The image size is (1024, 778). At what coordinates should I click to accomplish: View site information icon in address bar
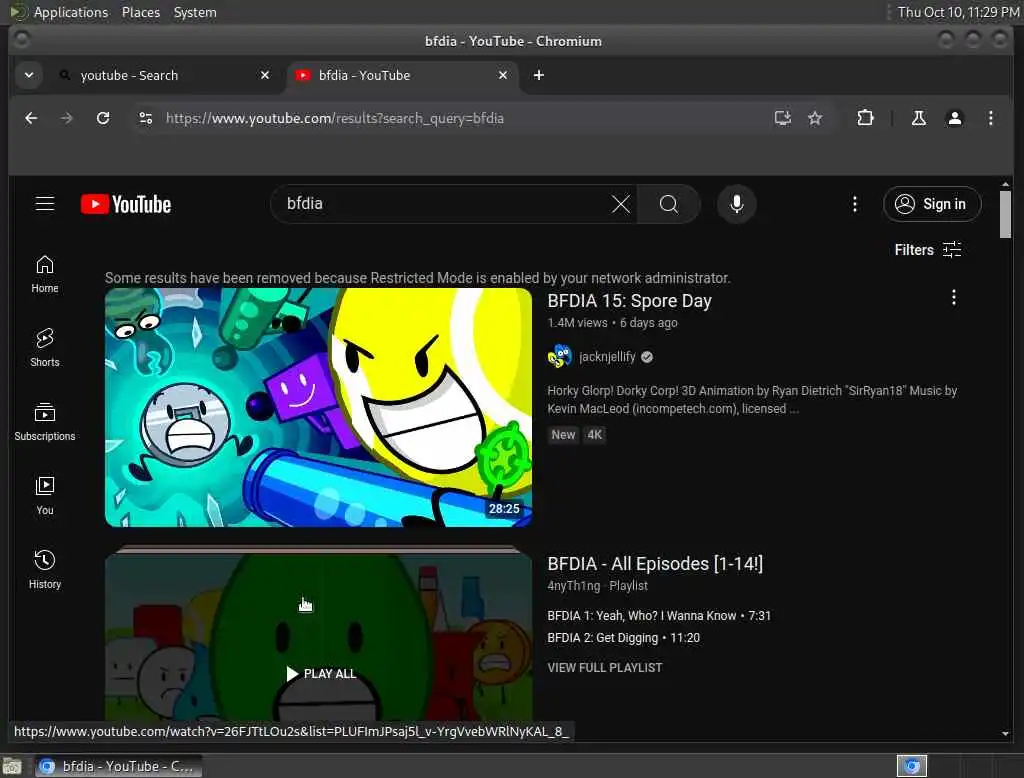(146, 118)
